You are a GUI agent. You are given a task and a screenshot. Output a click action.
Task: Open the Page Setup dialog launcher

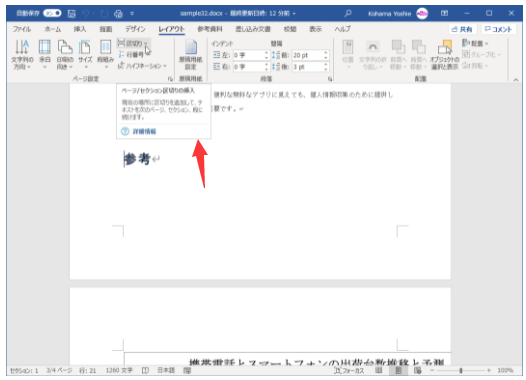pos(170,79)
